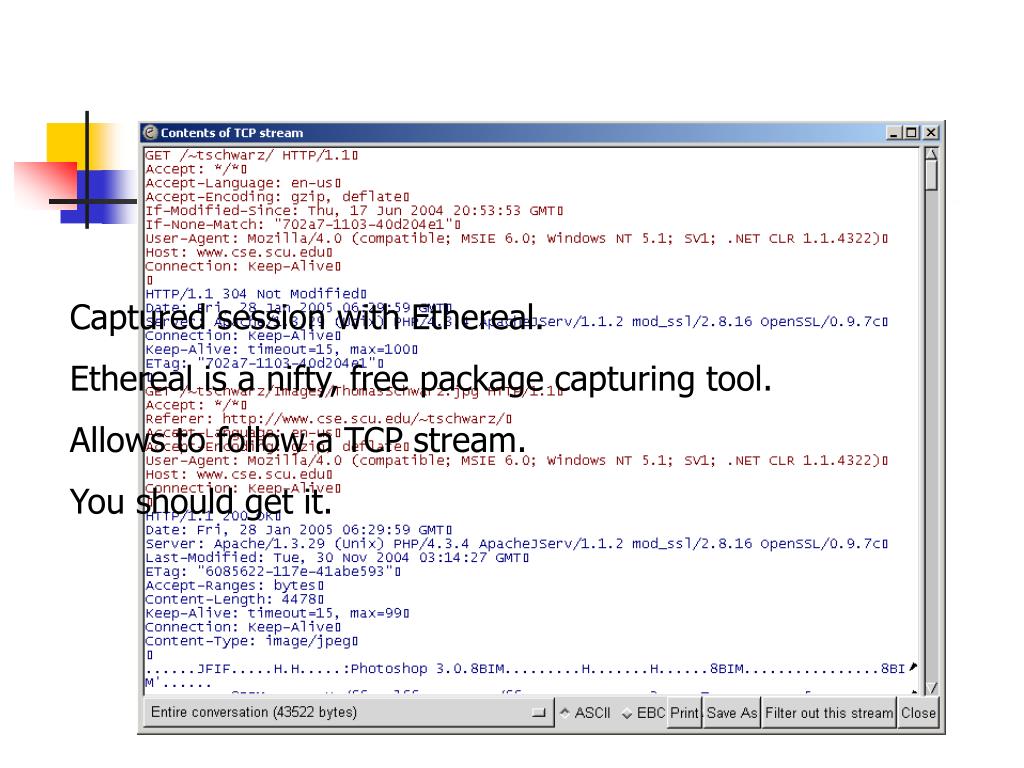The width and height of the screenshot is (1024, 768).
Task: Click the JFIF Photoshop 3.0 data line
Action: click(x=525, y=669)
